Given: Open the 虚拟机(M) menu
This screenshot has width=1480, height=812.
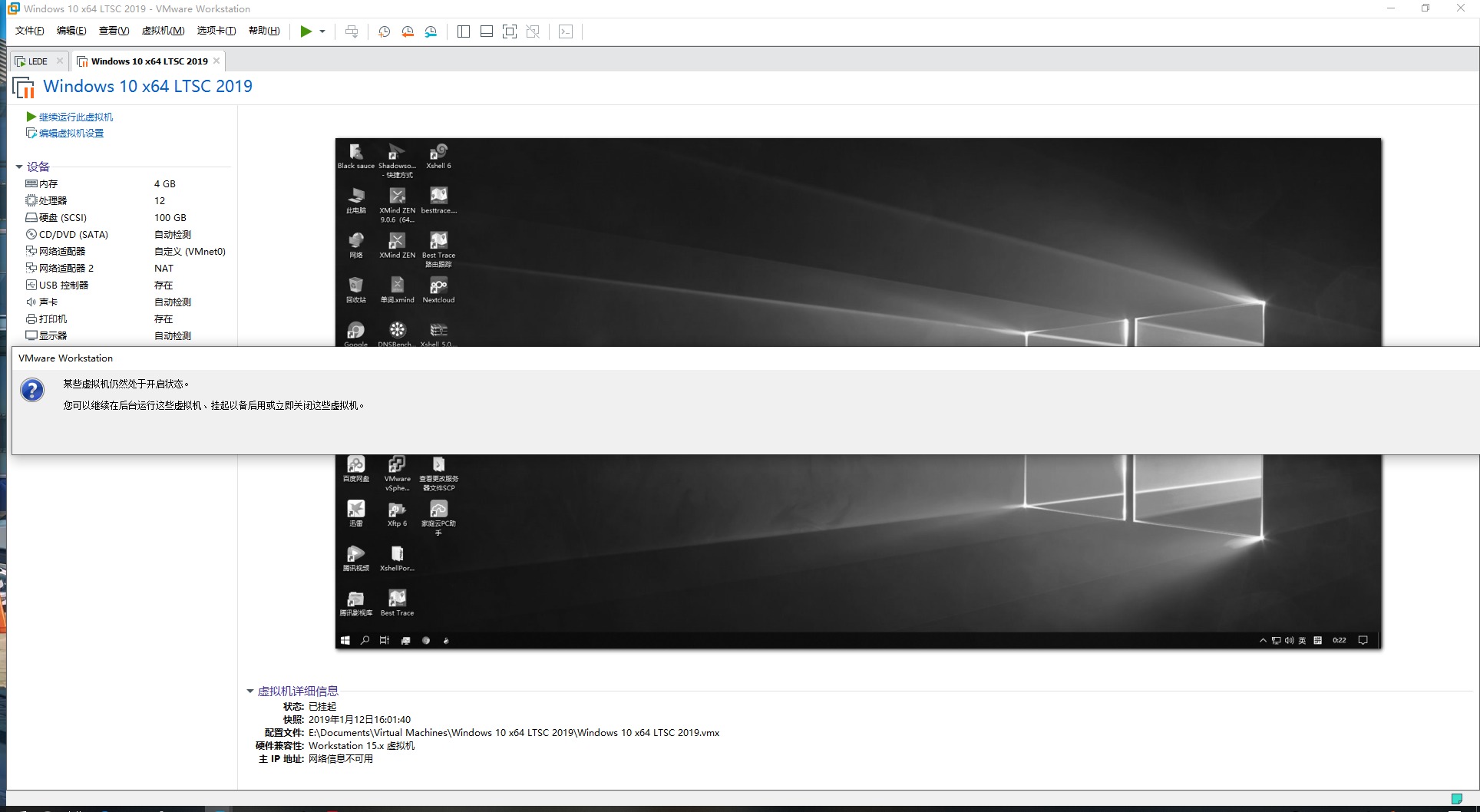Looking at the screenshot, I should tap(163, 31).
